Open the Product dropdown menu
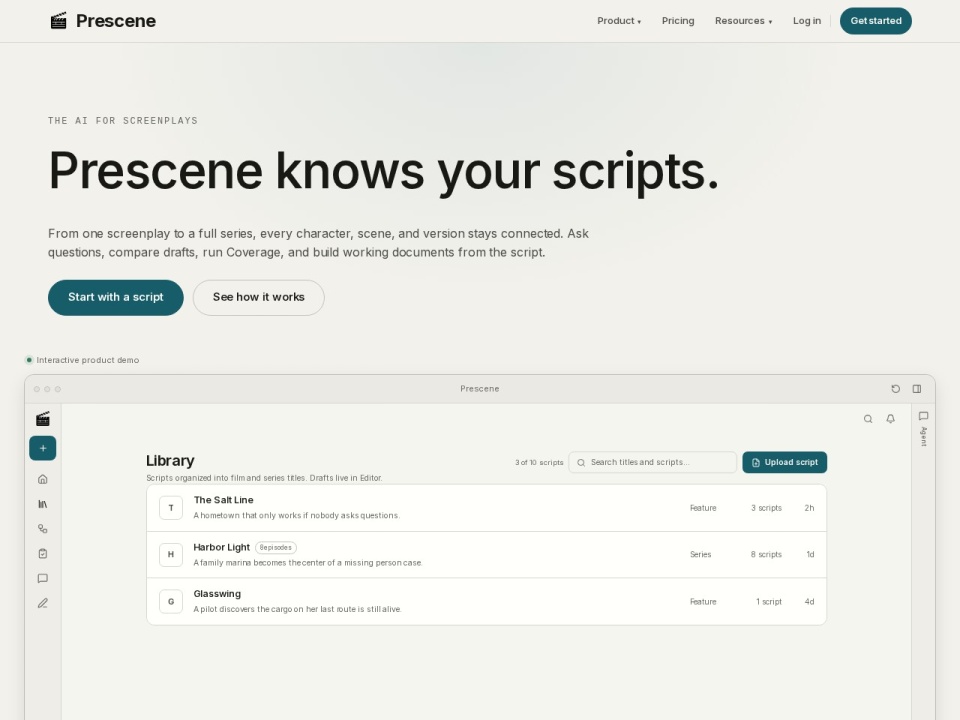Viewport: 960px width, 720px height. coord(619,21)
